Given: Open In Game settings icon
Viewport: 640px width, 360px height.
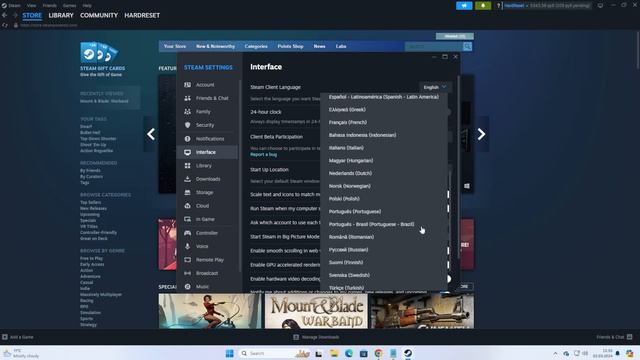Looking at the screenshot, I should (x=187, y=219).
